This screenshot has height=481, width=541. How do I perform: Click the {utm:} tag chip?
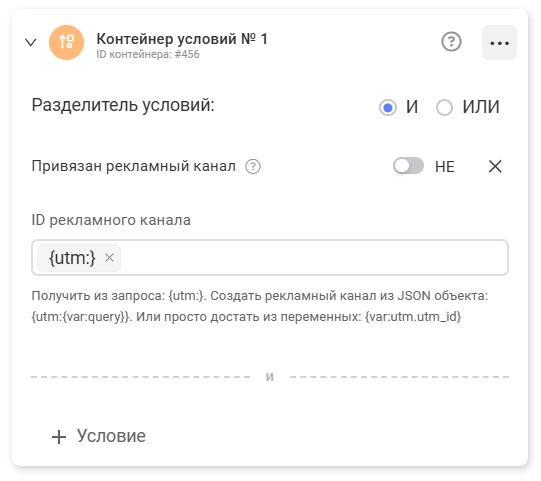pyautogui.click(x=79, y=258)
